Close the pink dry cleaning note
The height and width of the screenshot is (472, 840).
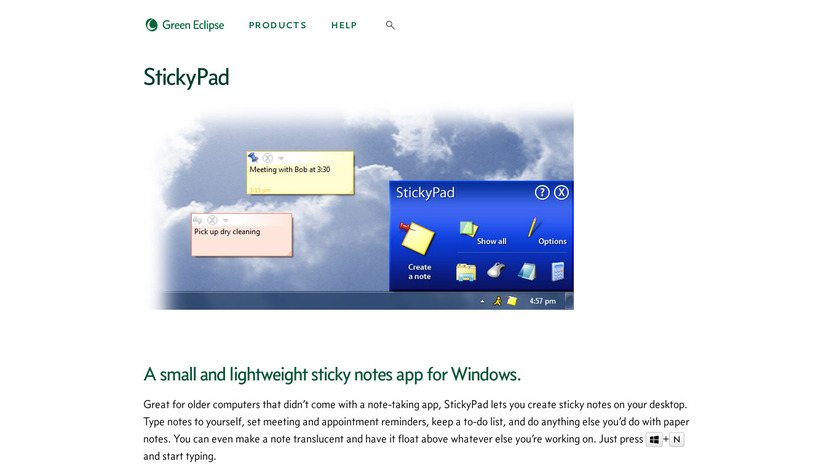click(x=212, y=220)
